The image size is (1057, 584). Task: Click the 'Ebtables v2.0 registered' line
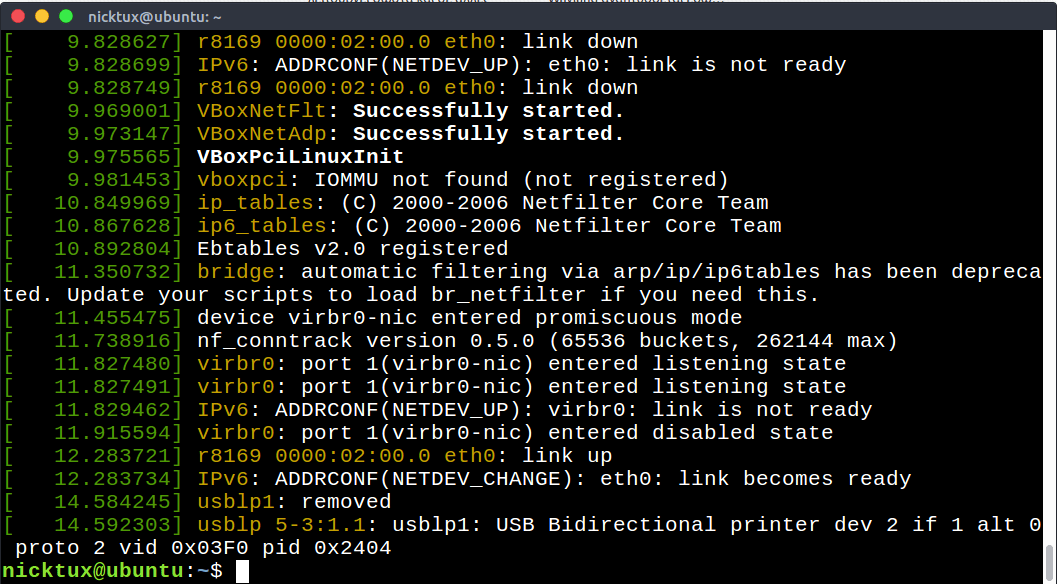point(352,249)
